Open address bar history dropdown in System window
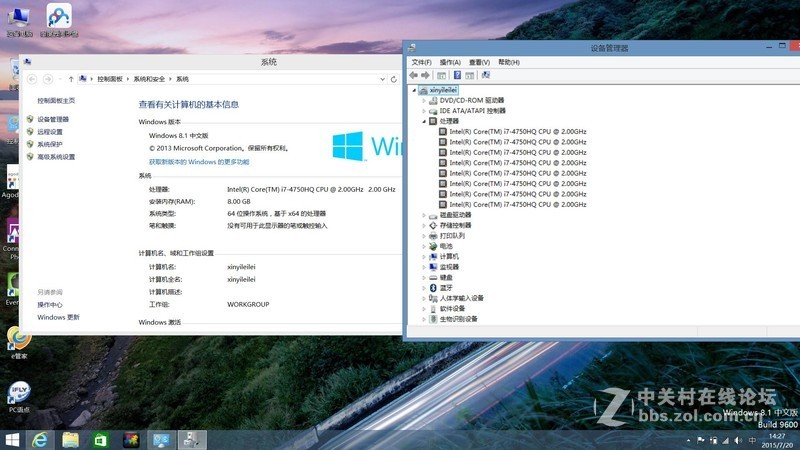Image resolution: width=800 pixels, height=450 pixels. pos(382,79)
